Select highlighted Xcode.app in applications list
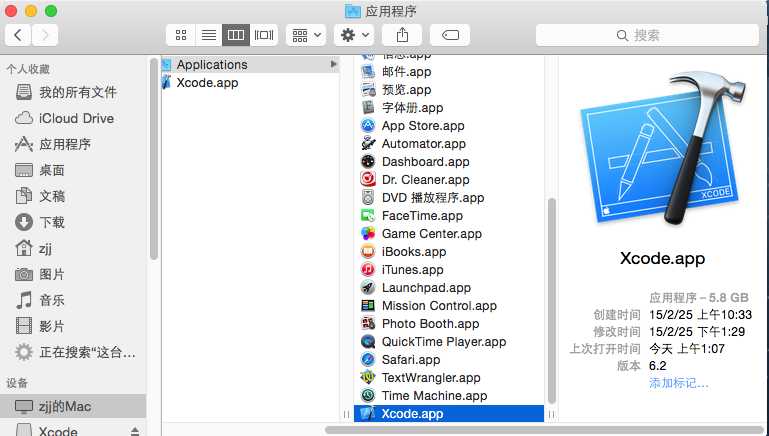This screenshot has width=769, height=436. point(449,413)
